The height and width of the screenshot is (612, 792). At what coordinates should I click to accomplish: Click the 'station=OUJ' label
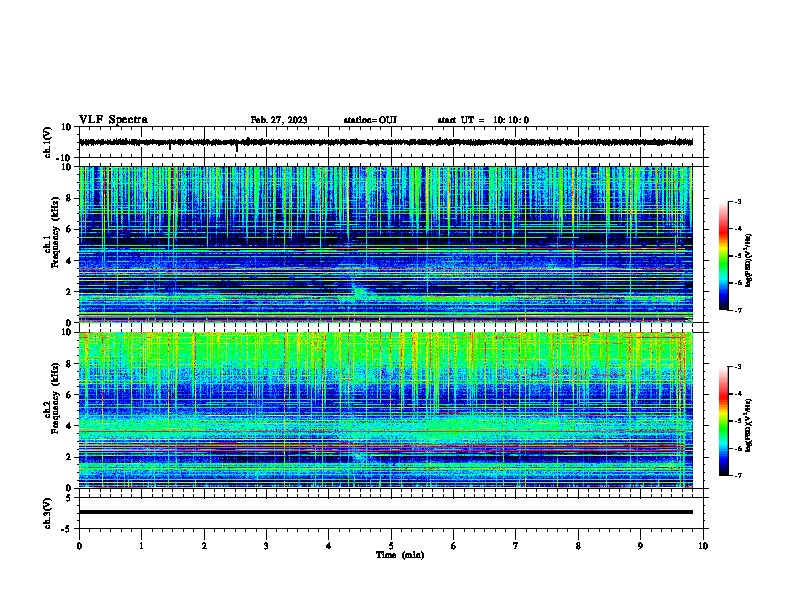pyautogui.click(x=370, y=120)
